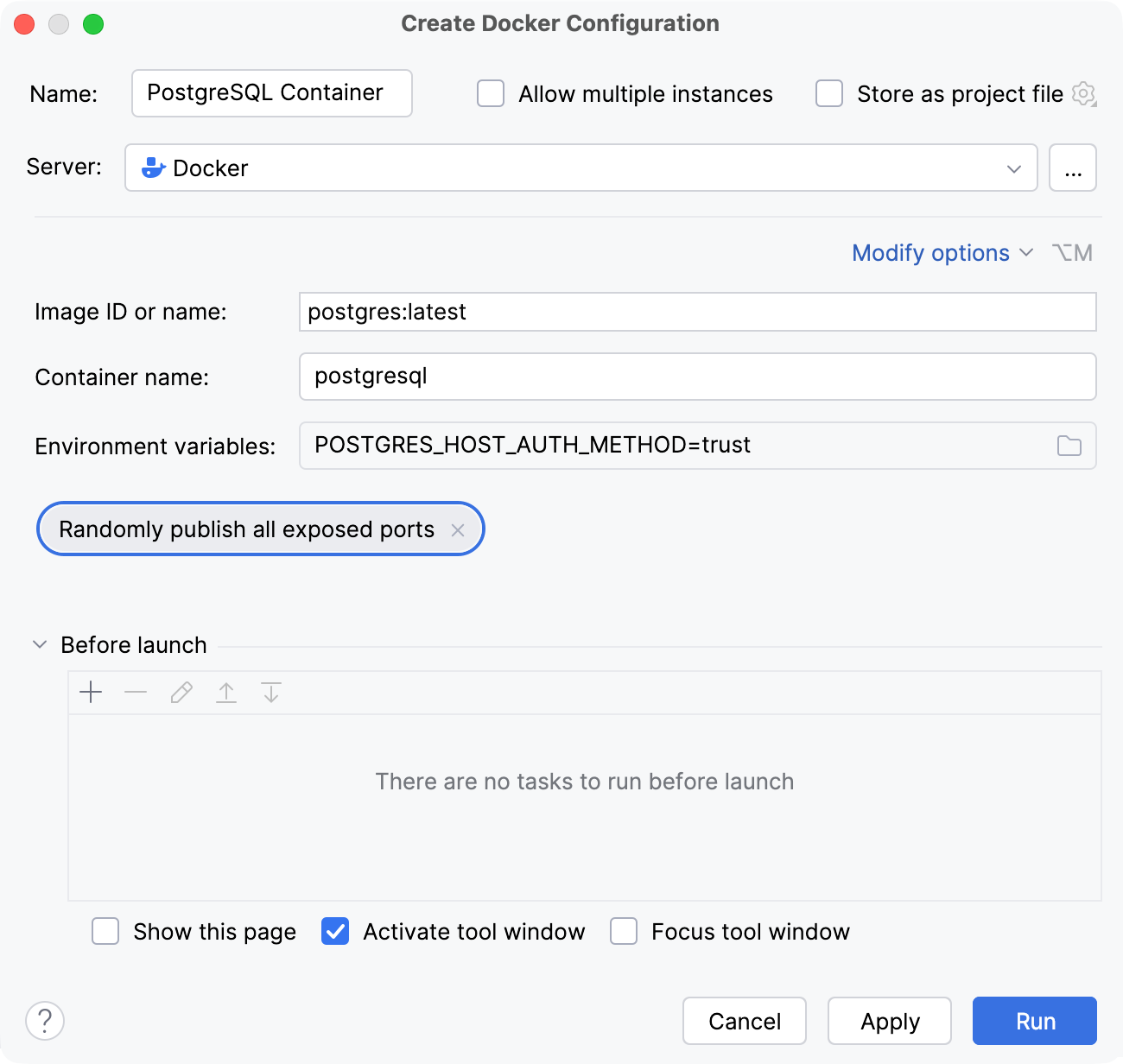The height and width of the screenshot is (1064, 1123).
Task: Open the Server dropdown
Action: pos(1013,168)
